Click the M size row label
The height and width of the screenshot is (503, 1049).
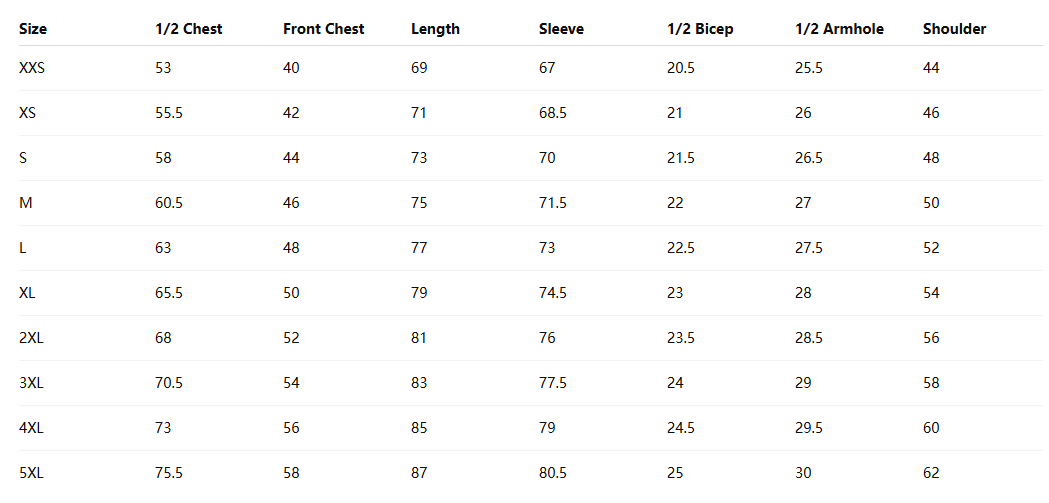tap(25, 203)
